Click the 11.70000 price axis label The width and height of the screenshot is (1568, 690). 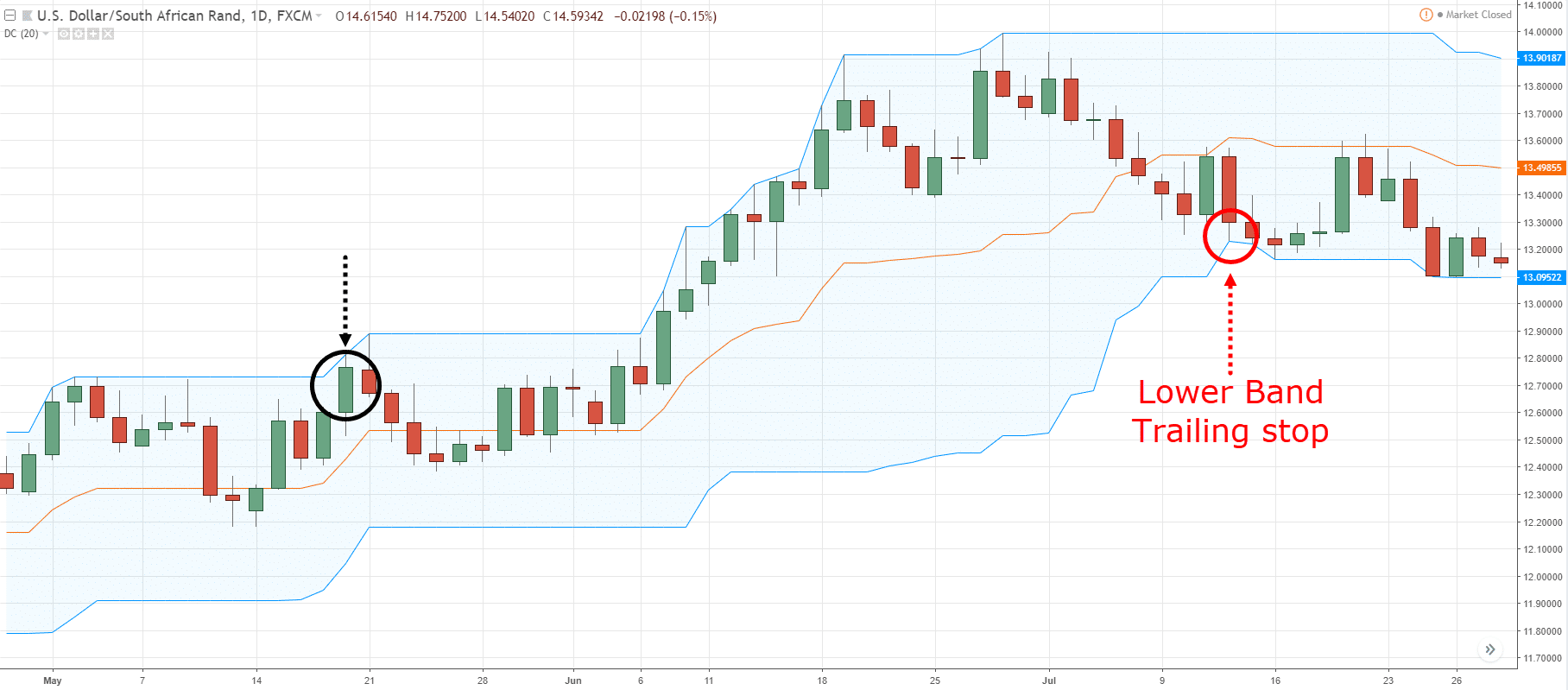(1543, 658)
